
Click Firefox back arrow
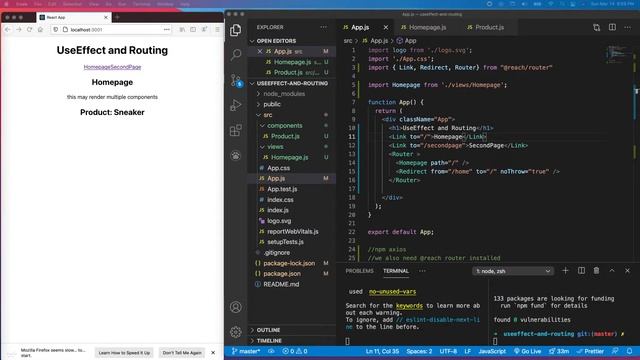(x=8, y=29)
